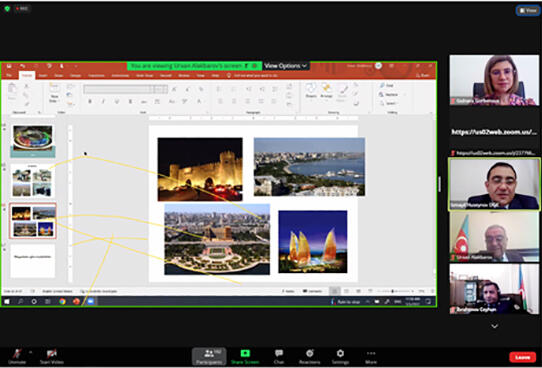Click the encryption shield icon
This screenshot has width=542, height=368.
click(7, 8)
